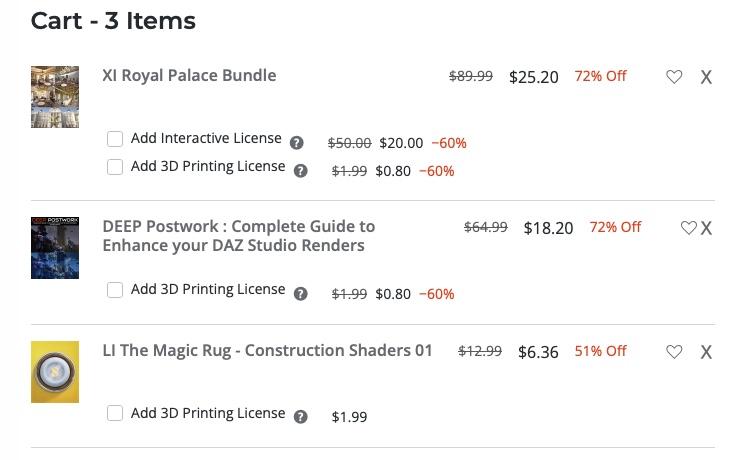Check 3D Printing License for Royal Palace Bundle
The height and width of the screenshot is (460, 742).
pyautogui.click(x=115, y=167)
